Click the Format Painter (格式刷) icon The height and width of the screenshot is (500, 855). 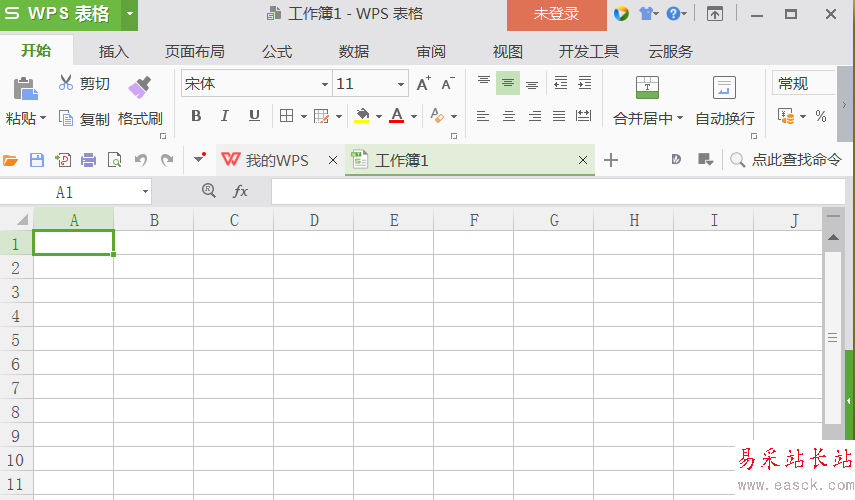point(140,87)
